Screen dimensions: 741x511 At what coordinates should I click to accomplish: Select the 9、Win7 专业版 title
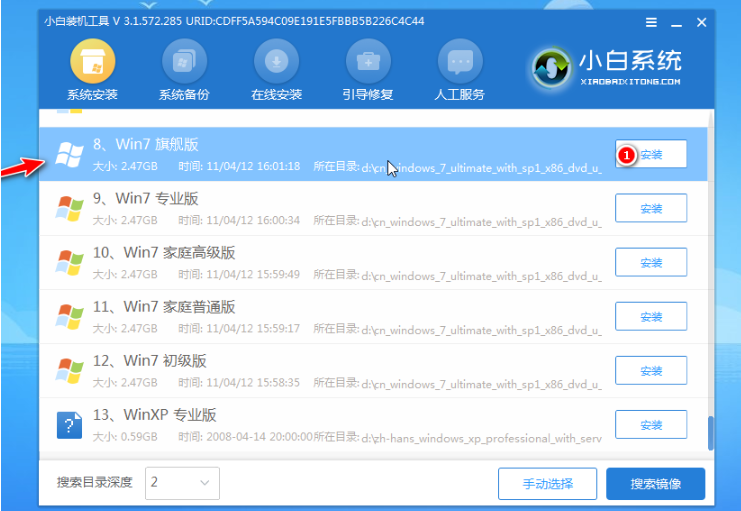pos(146,199)
